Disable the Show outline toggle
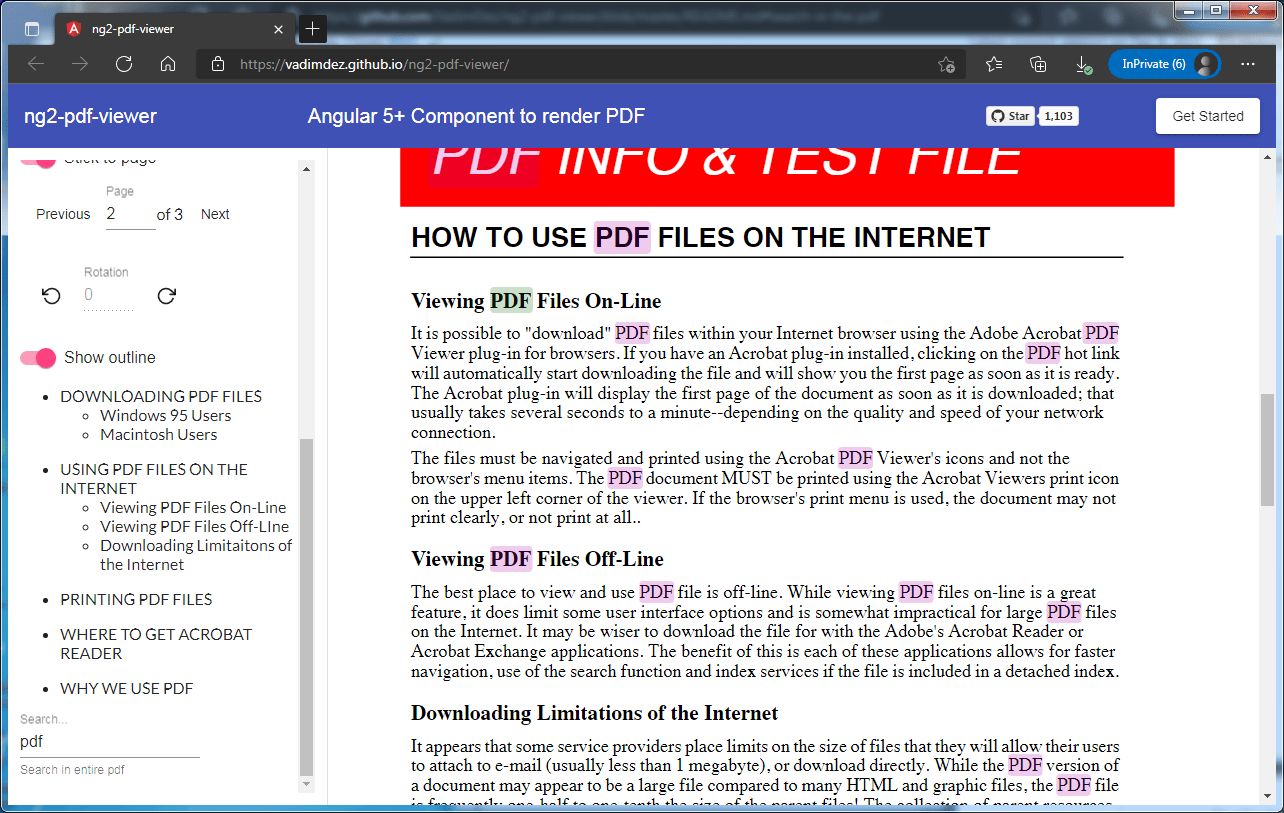 click(37, 357)
